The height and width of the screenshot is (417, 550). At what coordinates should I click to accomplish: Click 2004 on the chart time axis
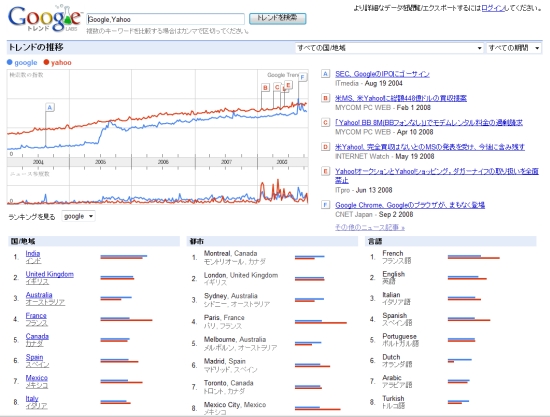(x=38, y=162)
